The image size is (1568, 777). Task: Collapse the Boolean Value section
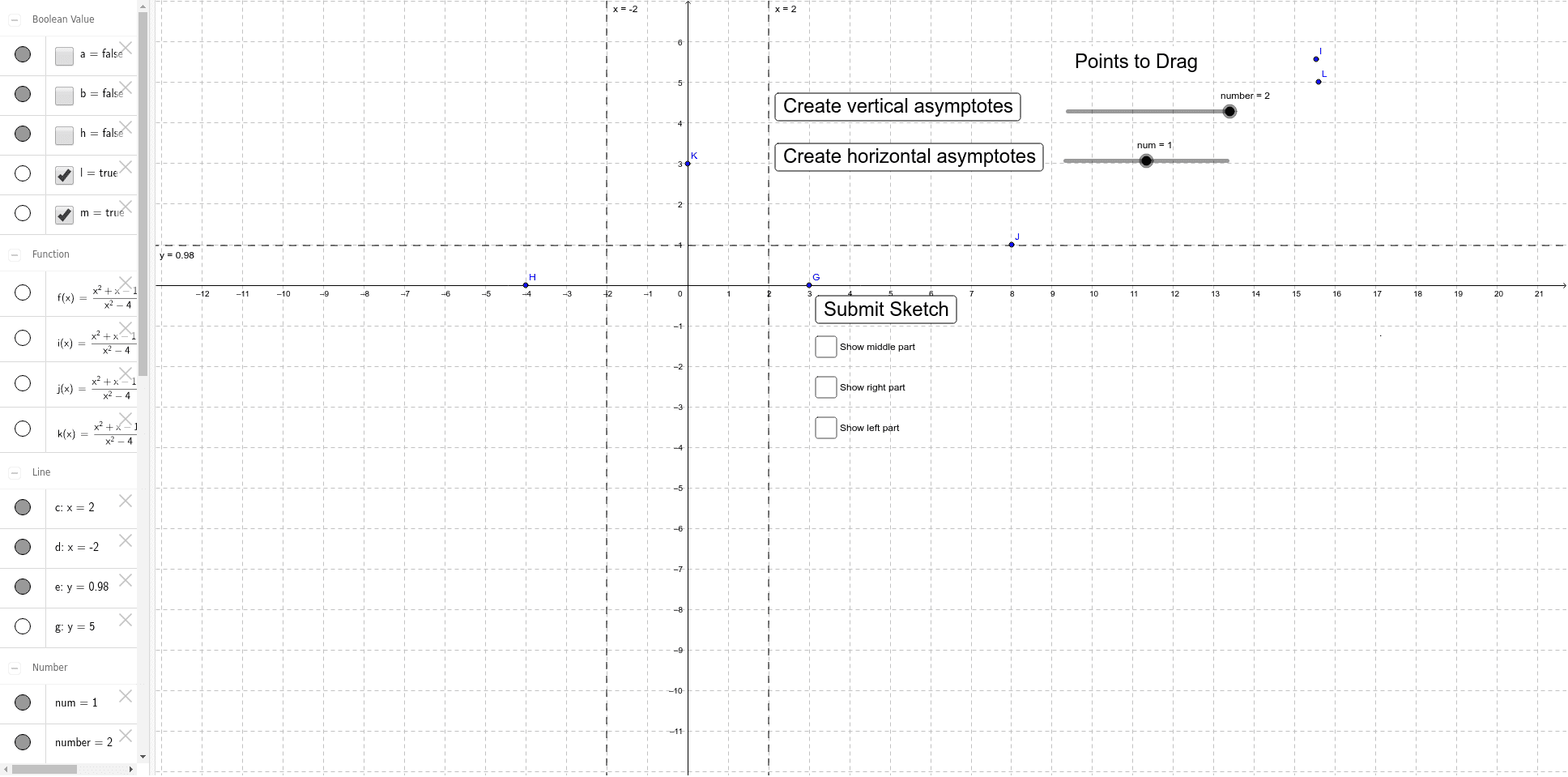coord(15,19)
